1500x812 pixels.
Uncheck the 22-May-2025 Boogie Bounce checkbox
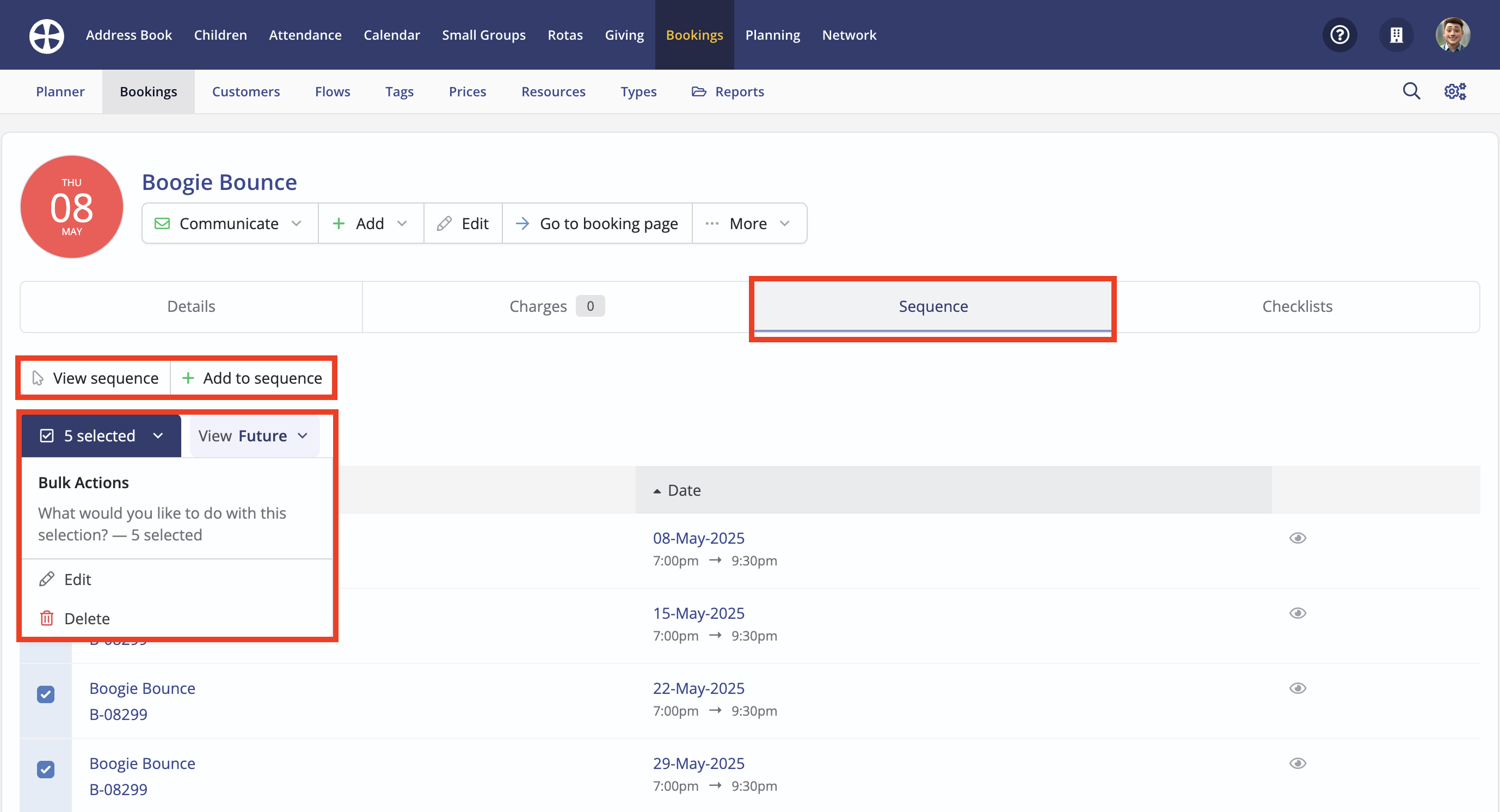coord(45,694)
